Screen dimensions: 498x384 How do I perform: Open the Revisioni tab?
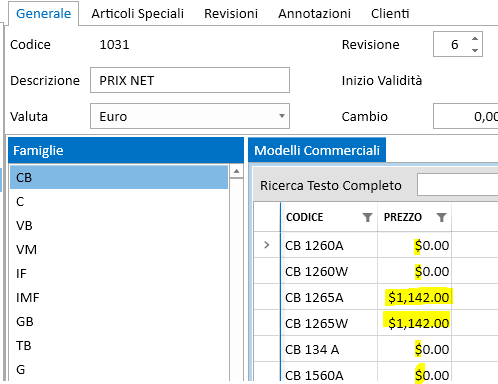pyautogui.click(x=231, y=13)
